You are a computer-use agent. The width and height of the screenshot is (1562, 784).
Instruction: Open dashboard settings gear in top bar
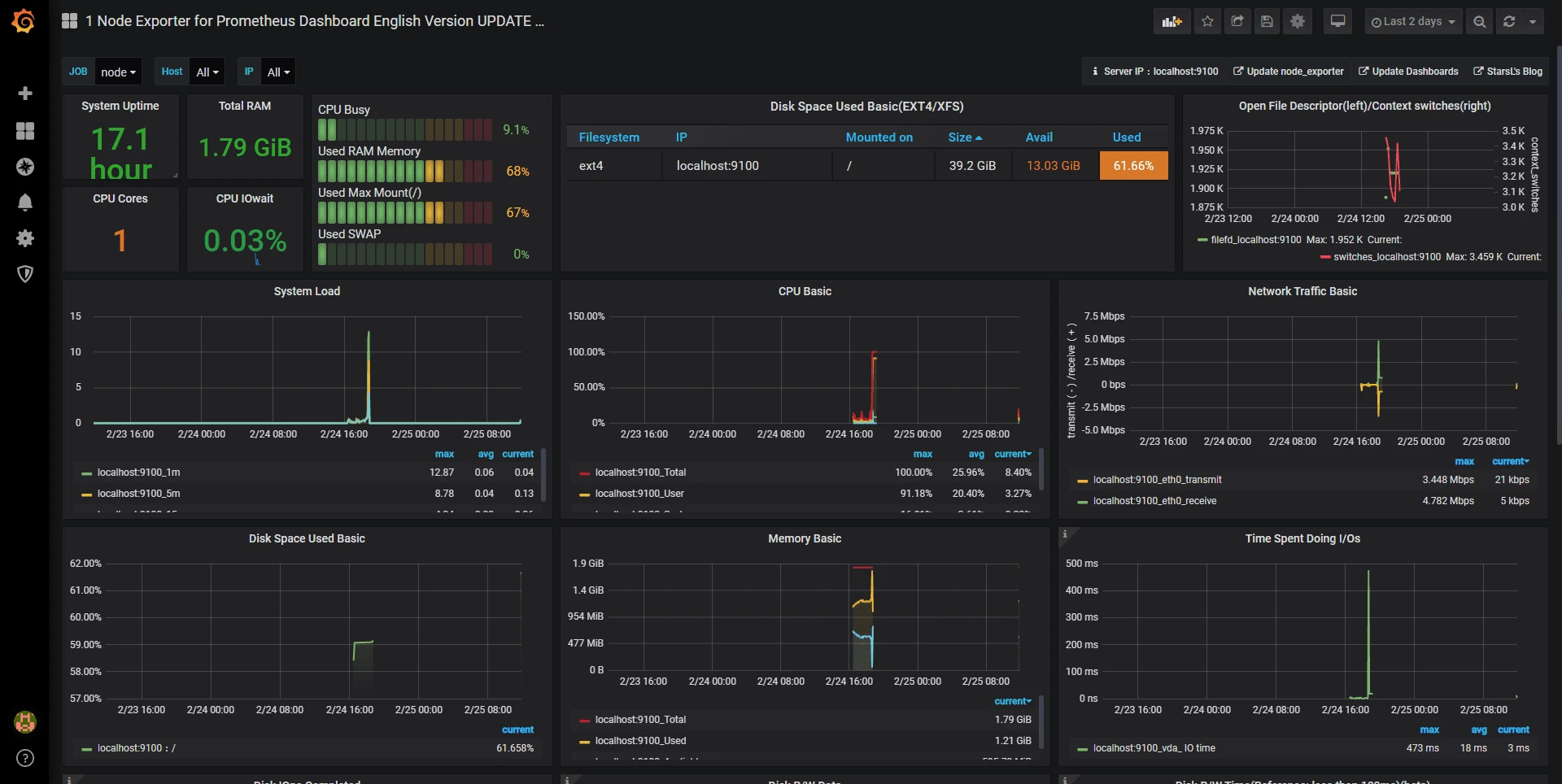pyautogui.click(x=1298, y=22)
